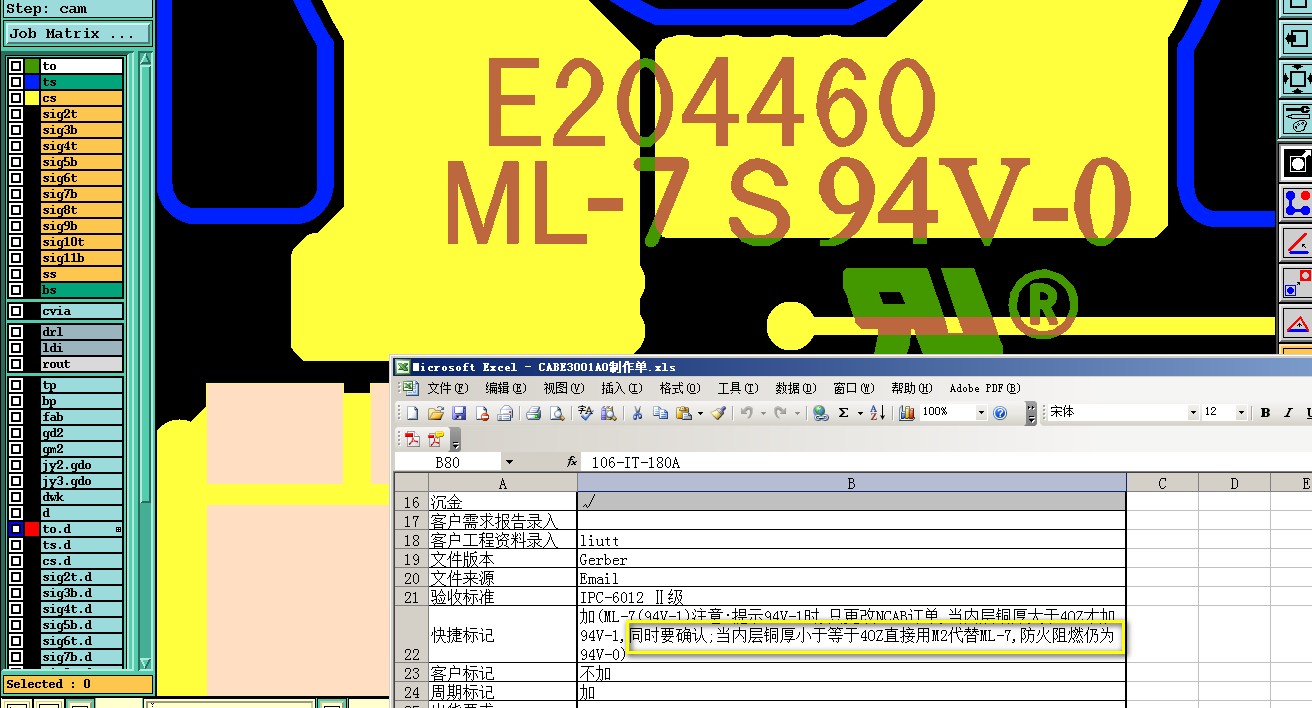Click the Job Matrix ... button

click(78, 33)
